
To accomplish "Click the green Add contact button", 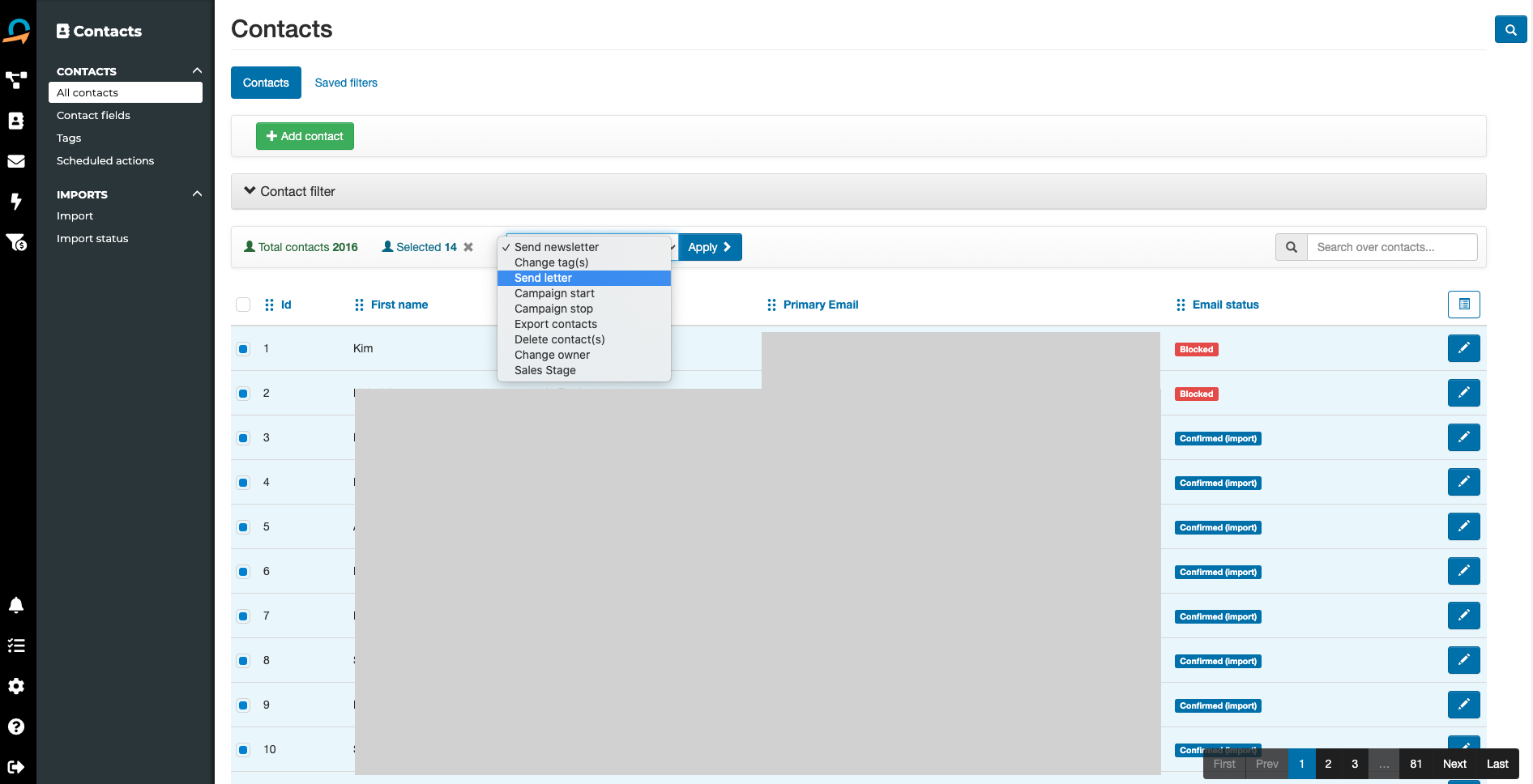I will coord(305,136).
